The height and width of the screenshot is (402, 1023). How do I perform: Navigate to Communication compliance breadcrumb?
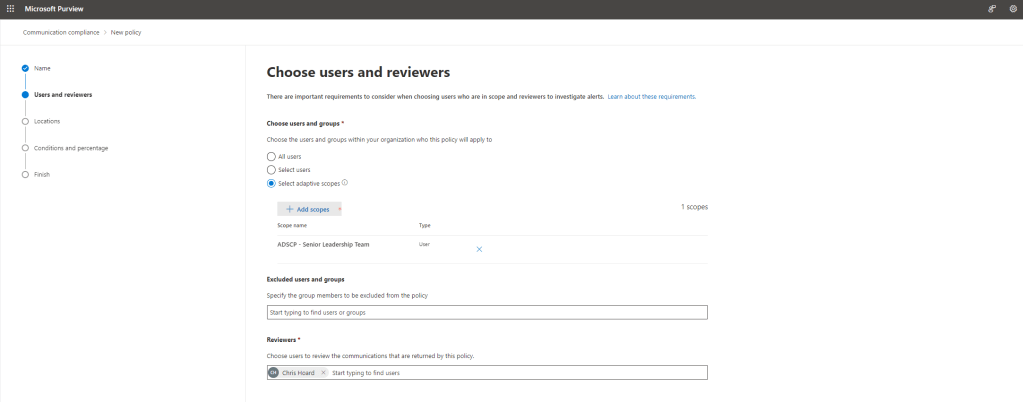pyautogui.click(x=61, y=32)
